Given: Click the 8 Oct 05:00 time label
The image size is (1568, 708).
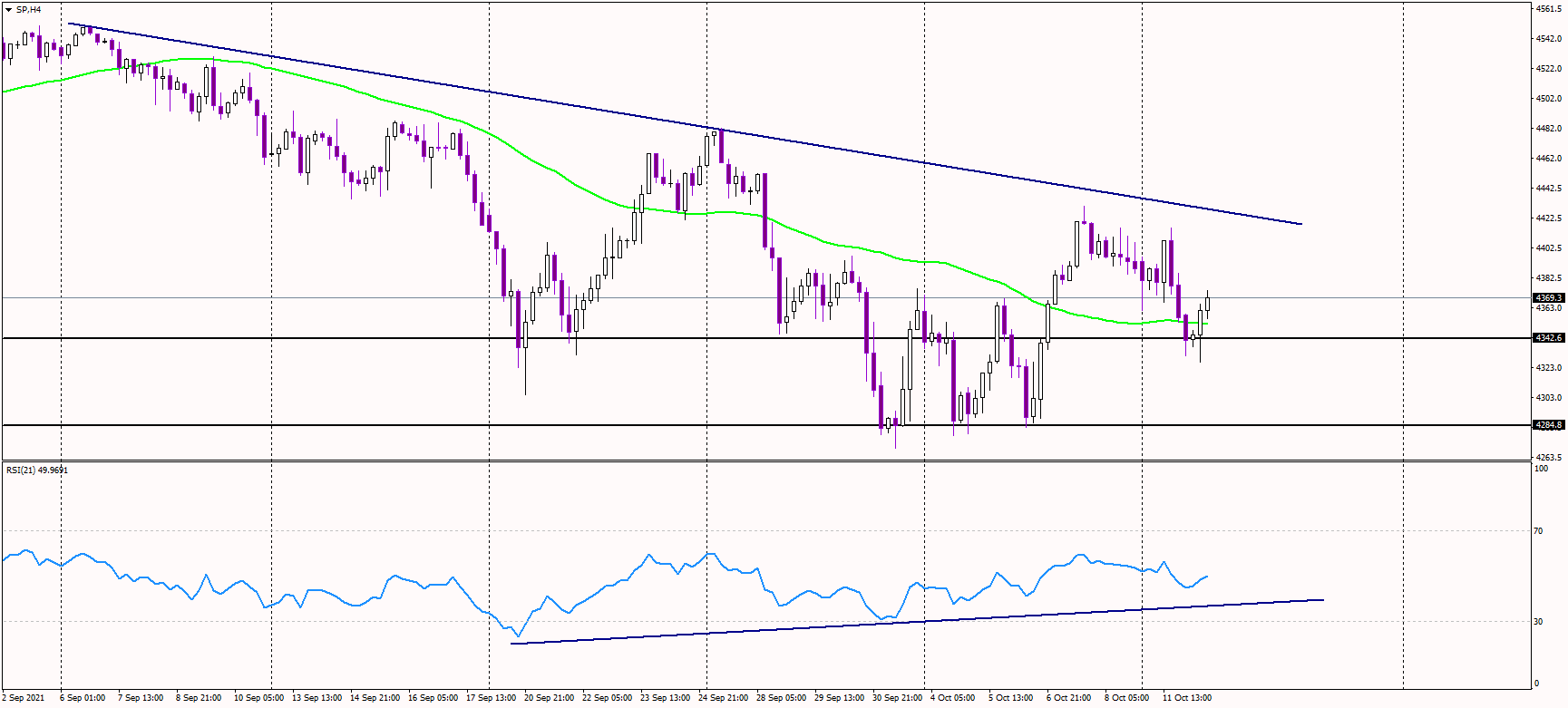Looking at the screenshot, I should pyautogui.click(x=1126, y=698).
